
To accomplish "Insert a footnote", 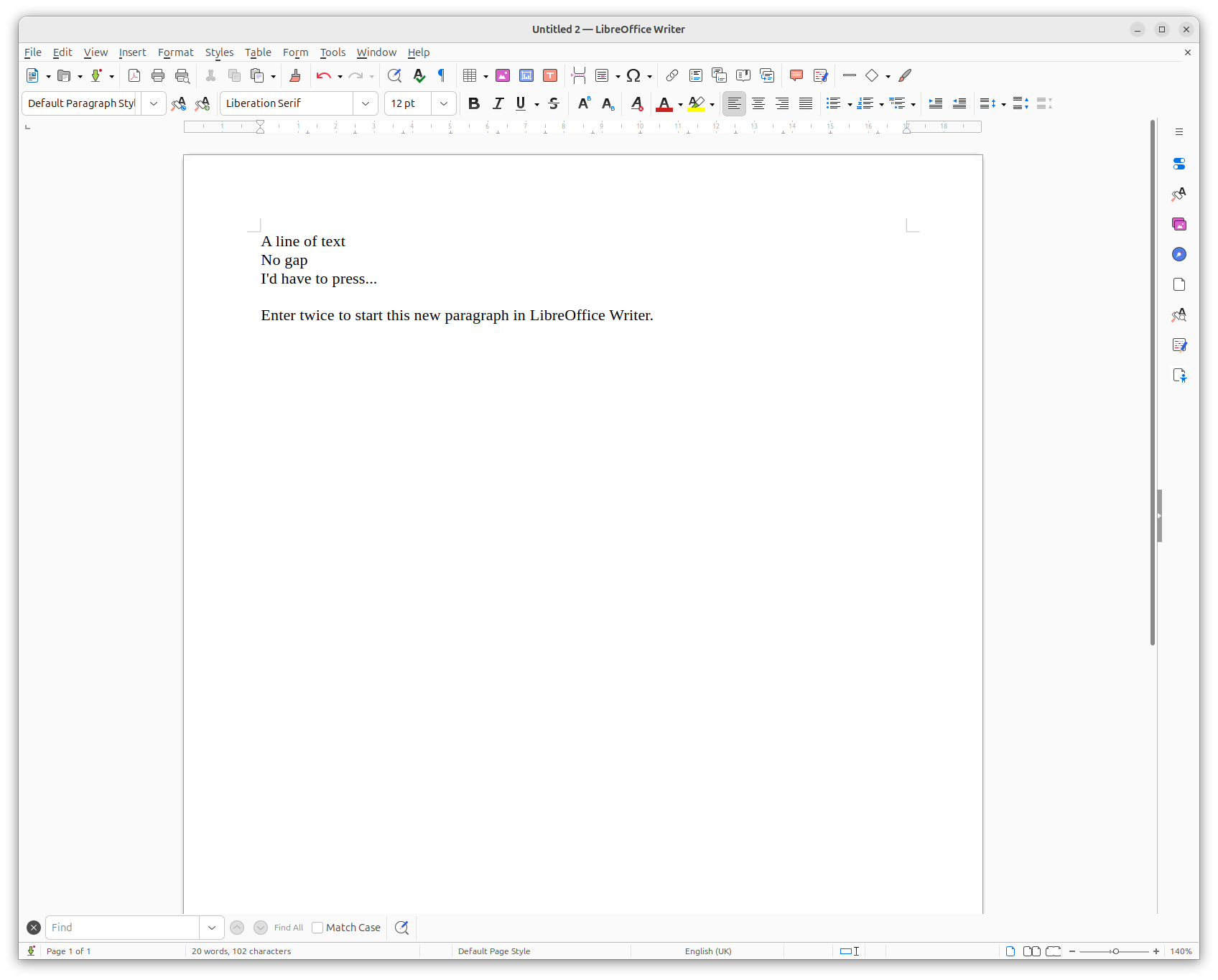I will tap(696, 75).
